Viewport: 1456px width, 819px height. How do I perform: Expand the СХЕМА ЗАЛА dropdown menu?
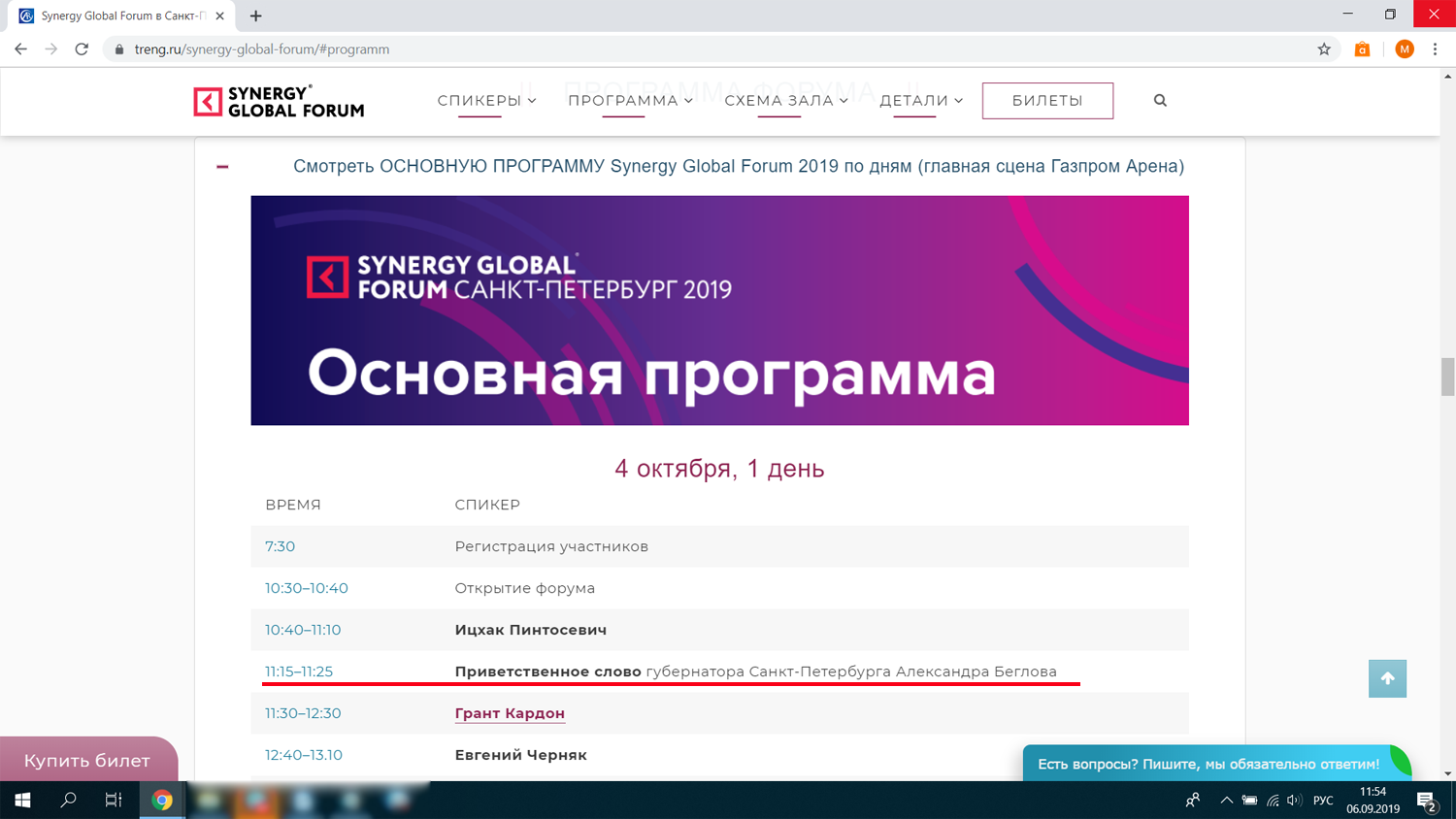(x=786, y=100)
